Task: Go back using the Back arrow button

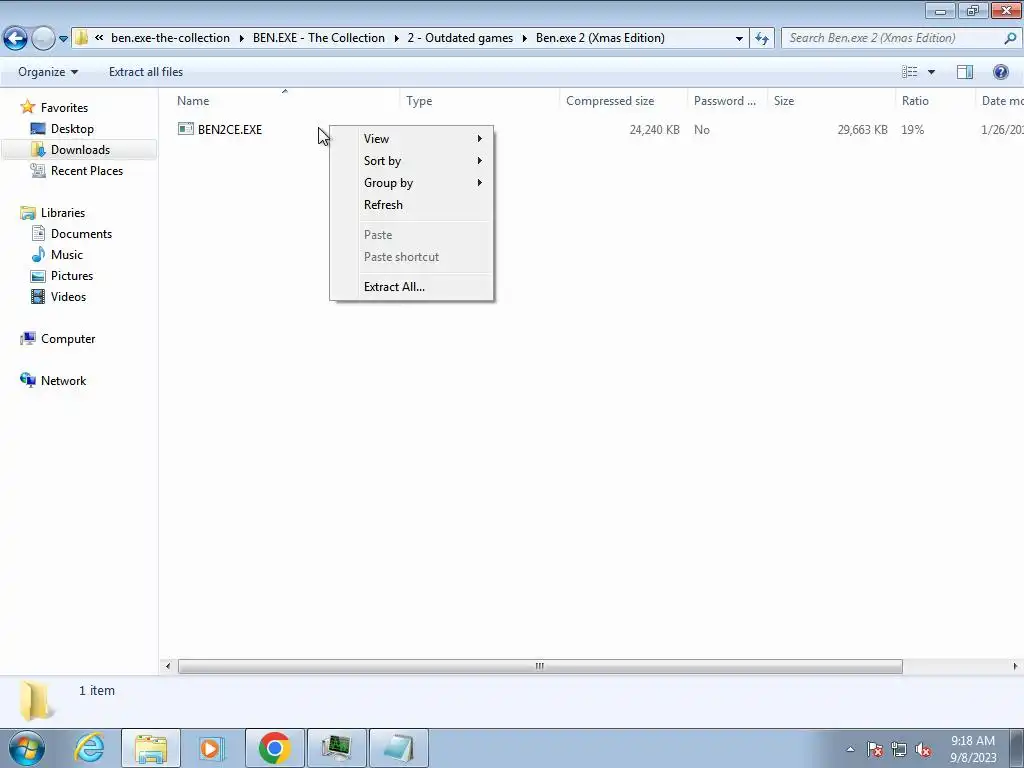Action: point(15,38)
